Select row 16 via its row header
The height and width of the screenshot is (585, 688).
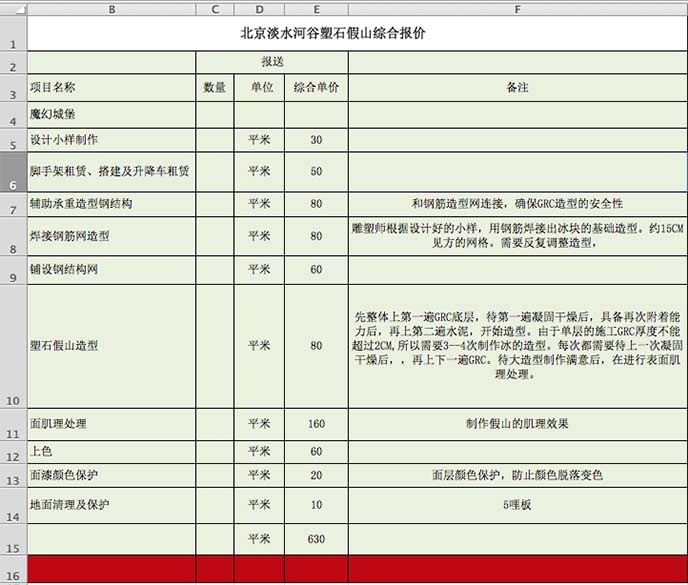click(13, 571)
